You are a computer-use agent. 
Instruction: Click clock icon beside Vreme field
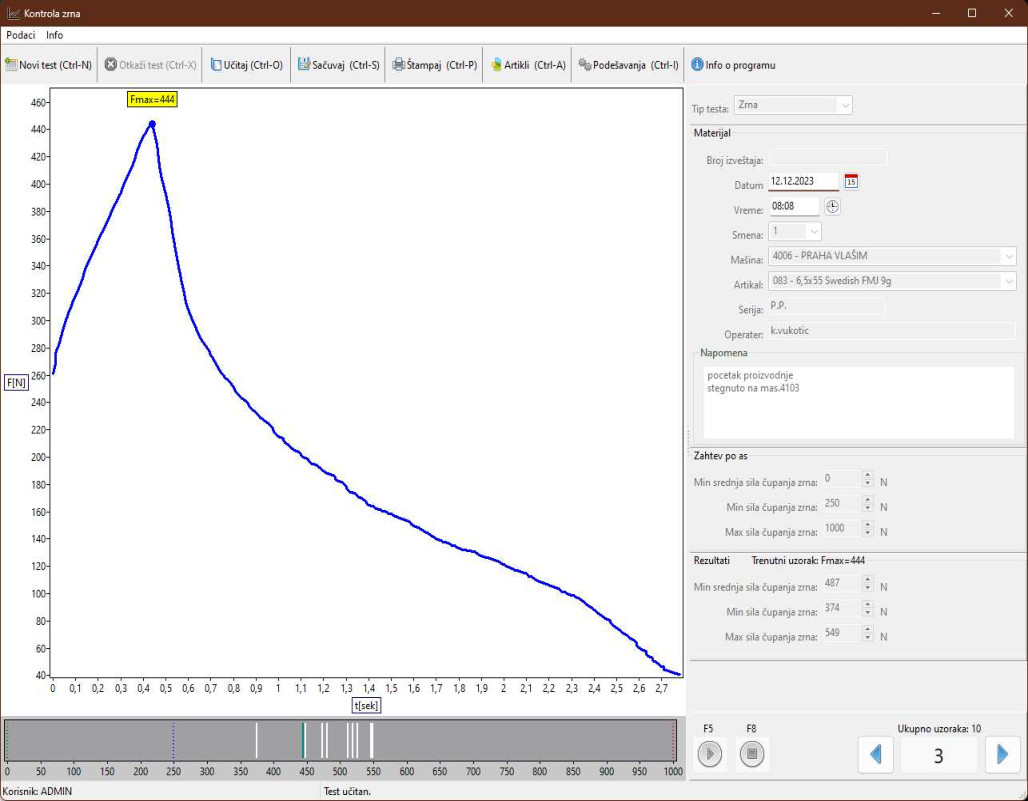(832, 207)
